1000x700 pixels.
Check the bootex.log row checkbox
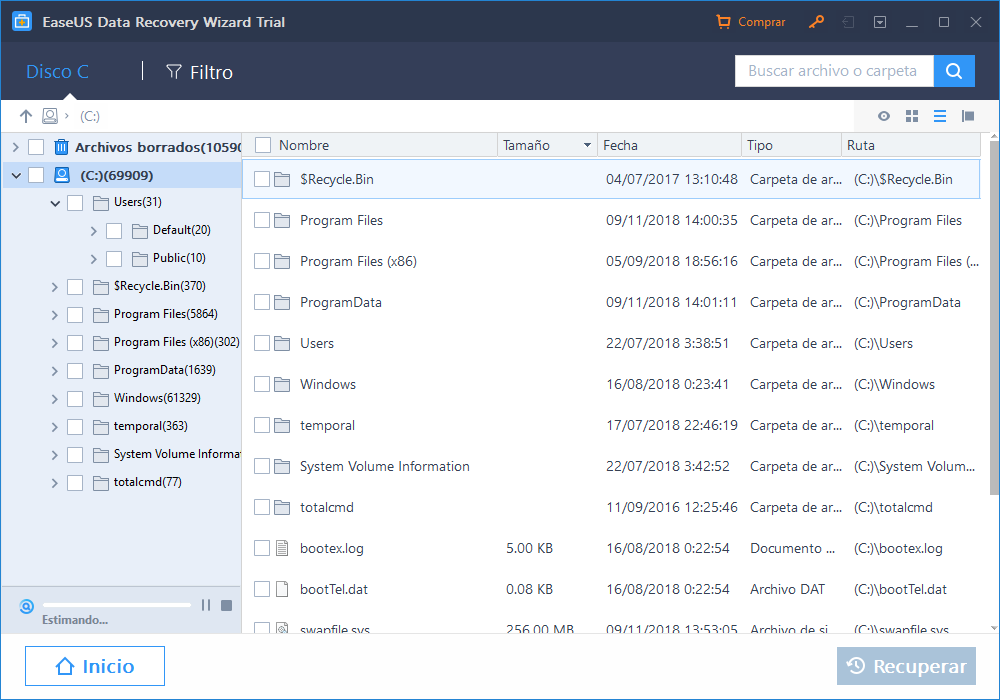pos(261,548)
